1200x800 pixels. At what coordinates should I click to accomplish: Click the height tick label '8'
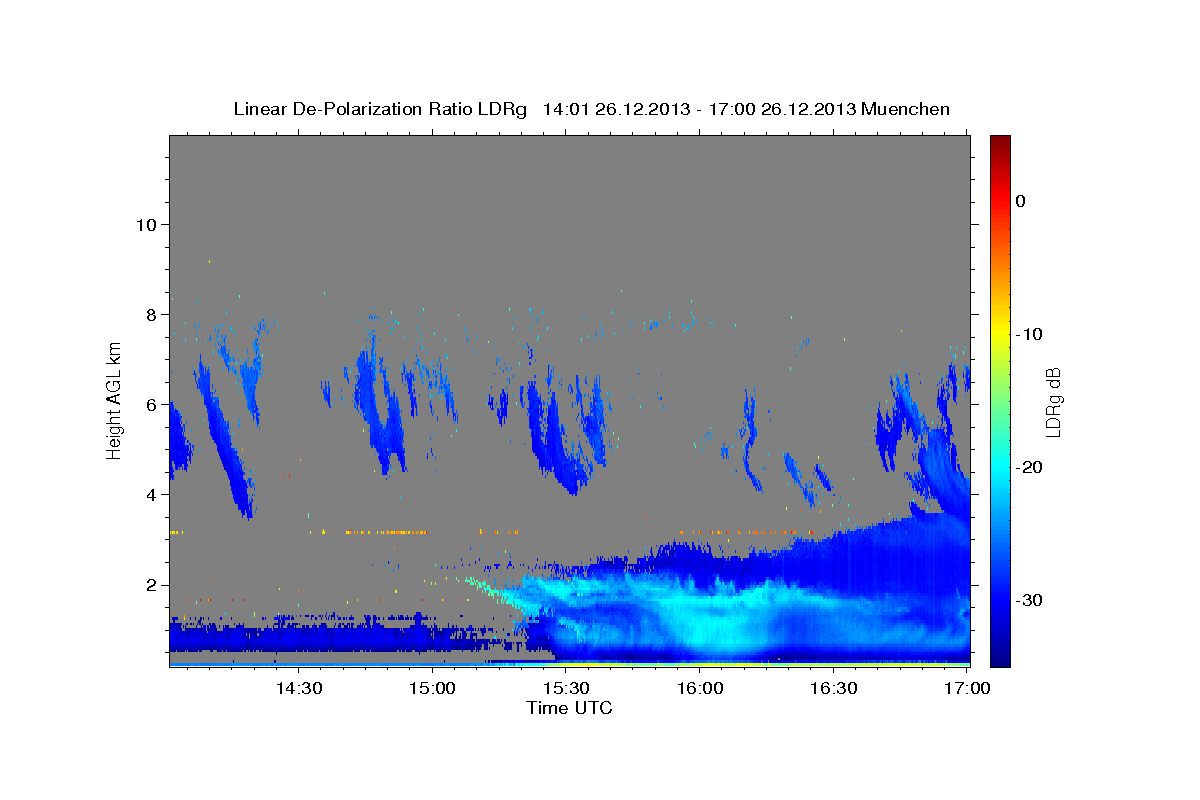coord(150,315)
